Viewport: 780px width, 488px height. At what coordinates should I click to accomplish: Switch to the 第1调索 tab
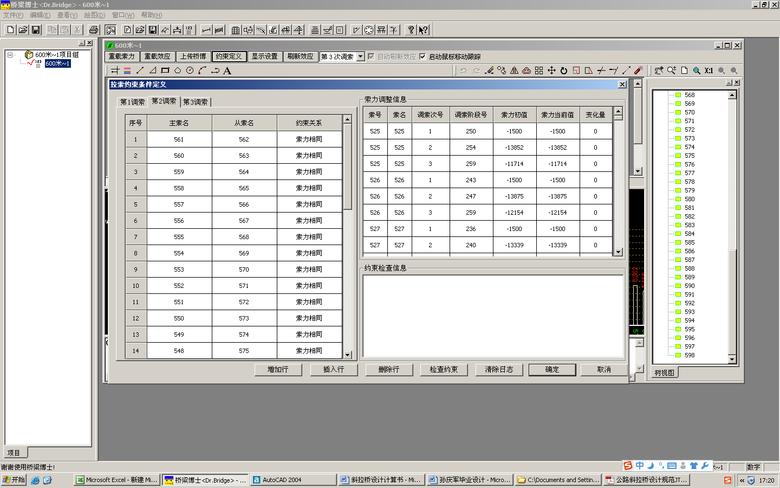click(133, 102)
